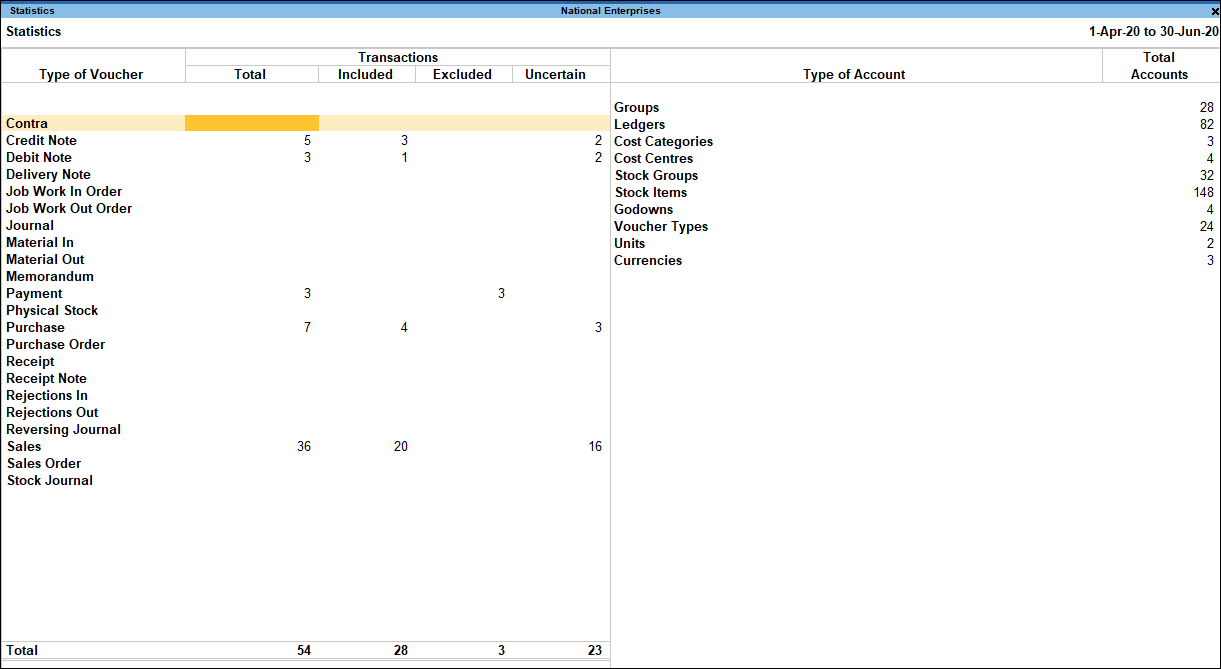The width and height of the screenshot is (1221, 669).
Task: Click grand total transactions value 54
Action: point(304,651)
